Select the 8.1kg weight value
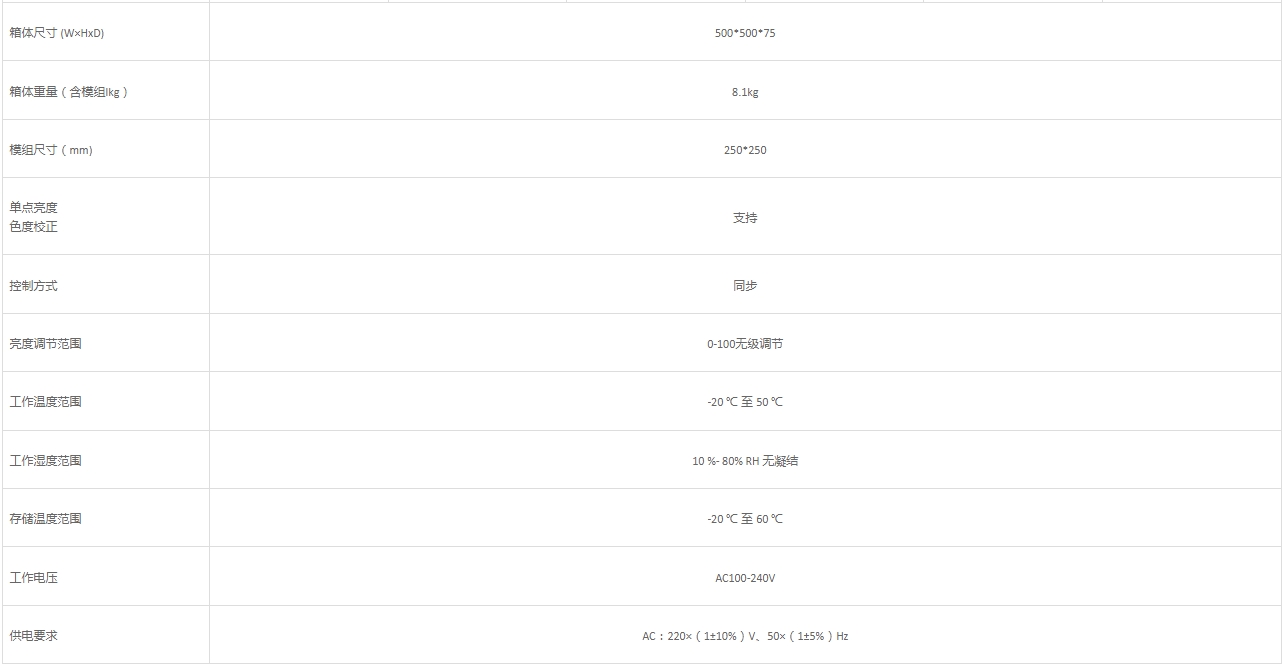The height and width of the screenshot is (666, 1285). tap(745, 92)
